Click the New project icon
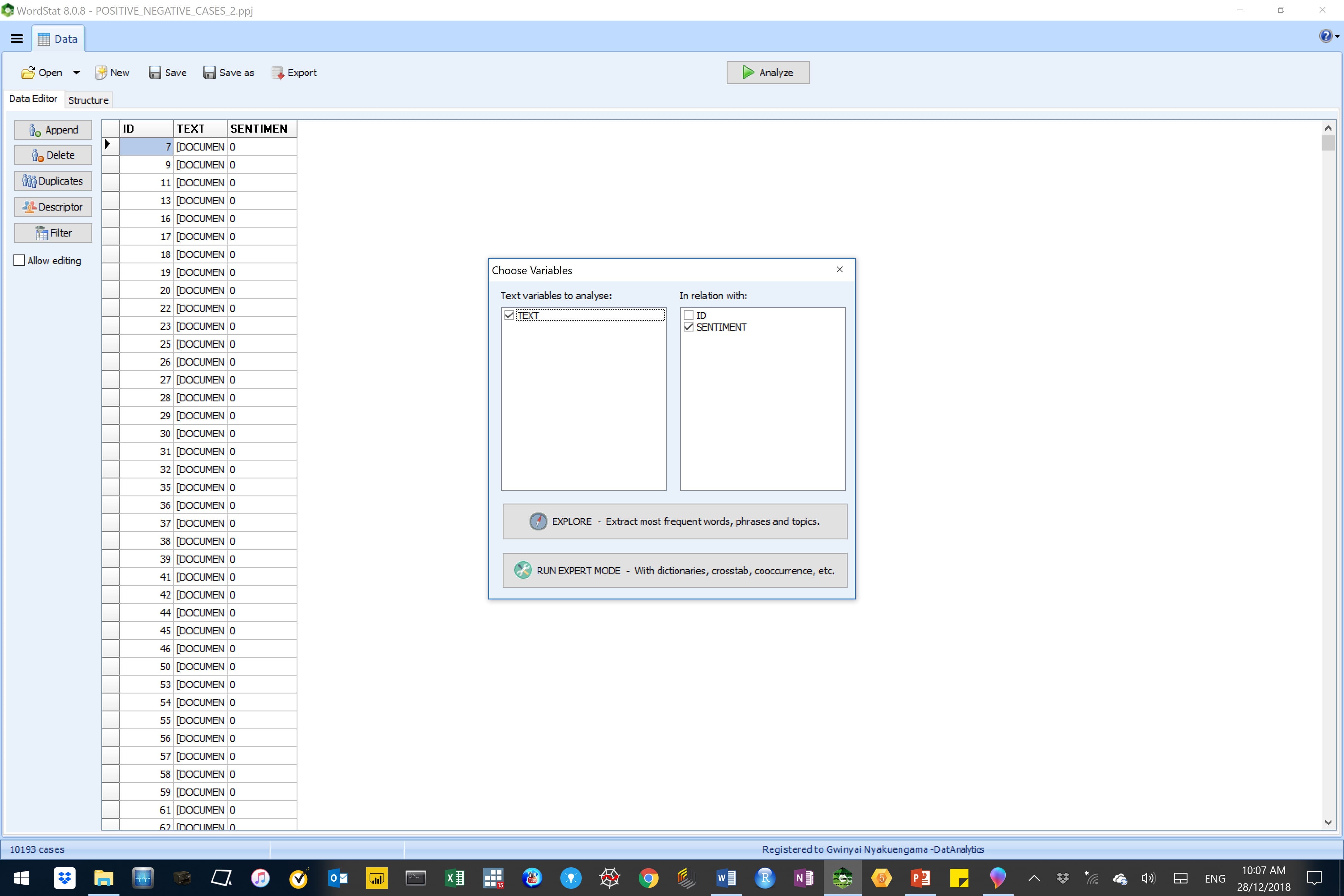This screenshot has width=1344, height=896. point(101,73)
